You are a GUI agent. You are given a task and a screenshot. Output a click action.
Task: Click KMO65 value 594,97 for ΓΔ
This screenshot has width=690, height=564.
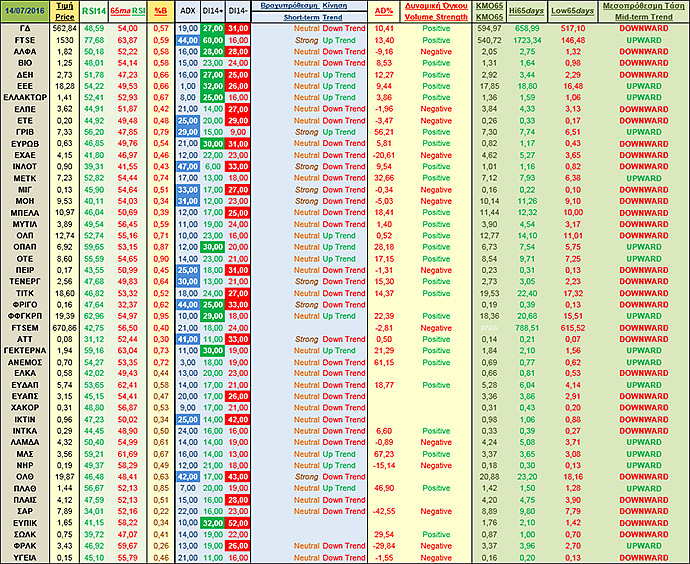click(x=489, y=29)
